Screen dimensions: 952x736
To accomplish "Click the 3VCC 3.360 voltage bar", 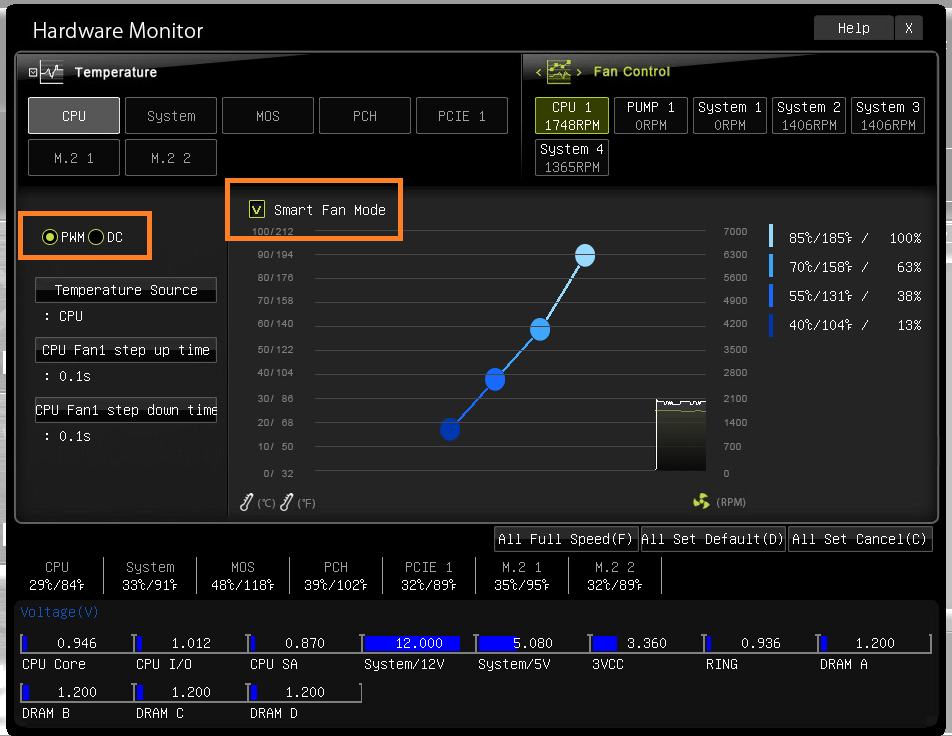I will pos(647,643).
